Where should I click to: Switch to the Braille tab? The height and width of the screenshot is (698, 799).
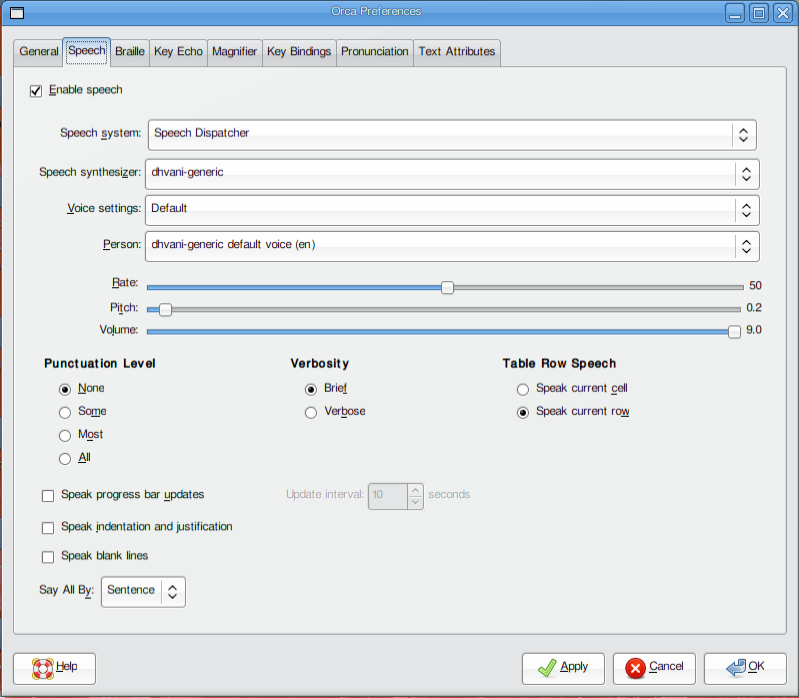(x=129, y=52)
